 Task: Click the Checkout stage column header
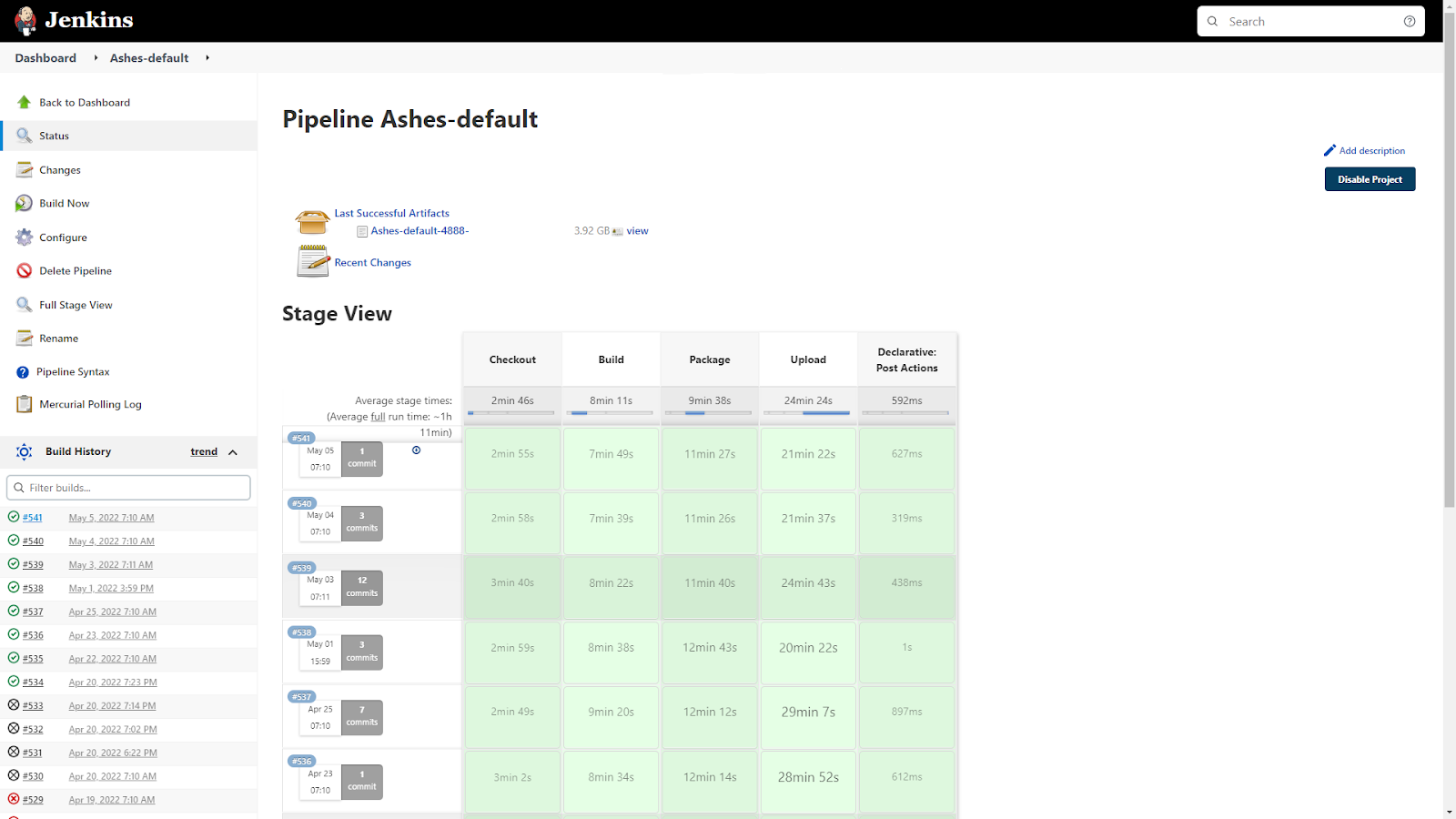point(512,360)
